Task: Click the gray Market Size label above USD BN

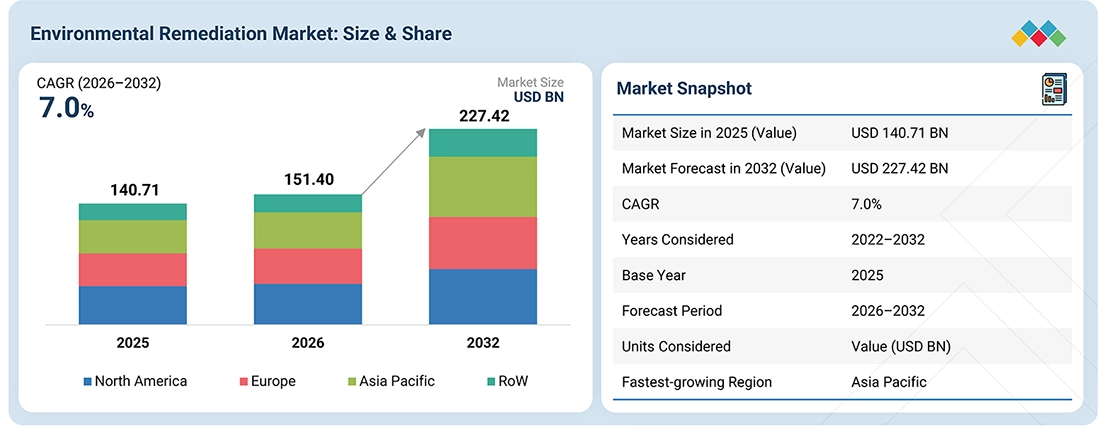Action: (x=530, y=83)
